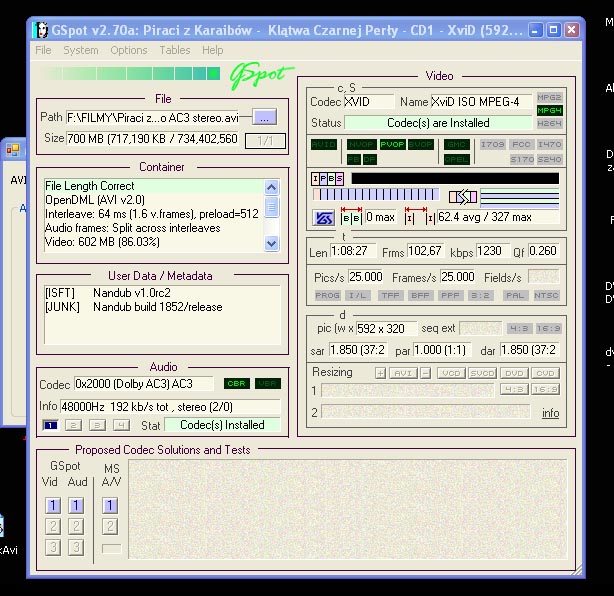
Task: Click the I/L interlaced indicator
Action: (357, 295)
